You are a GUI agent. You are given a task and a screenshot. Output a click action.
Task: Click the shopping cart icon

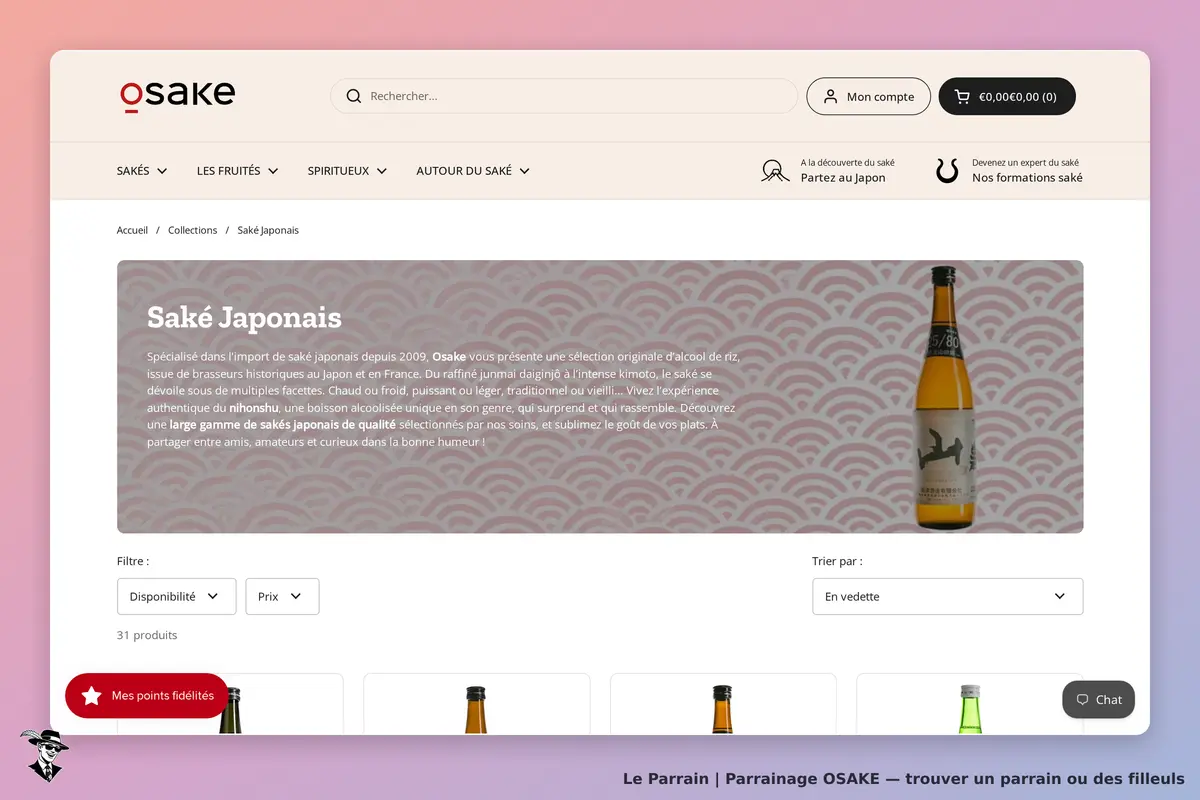coord(962,97)
